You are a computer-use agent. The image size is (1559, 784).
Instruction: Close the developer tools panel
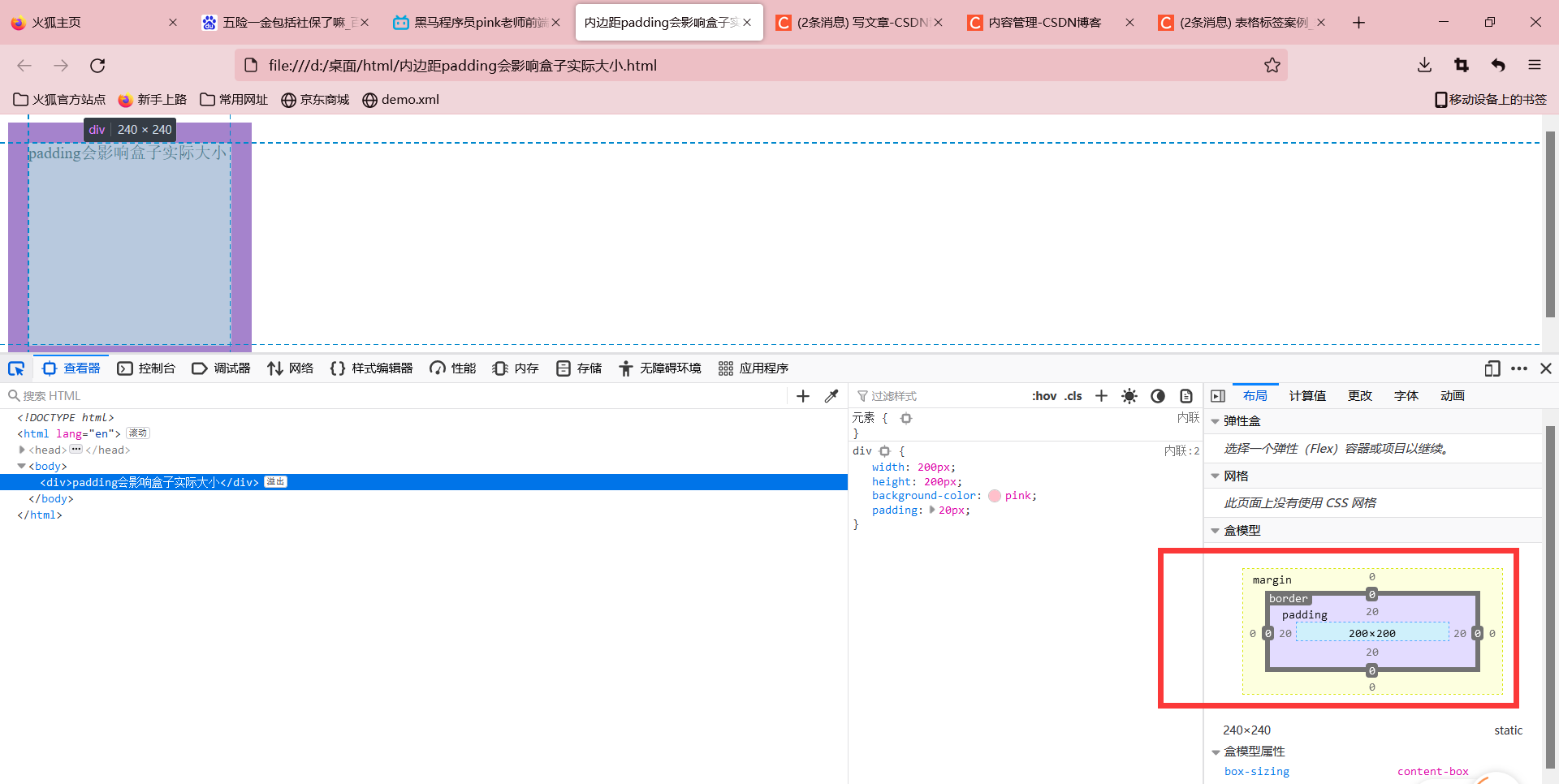click(x=1546, y=368)
